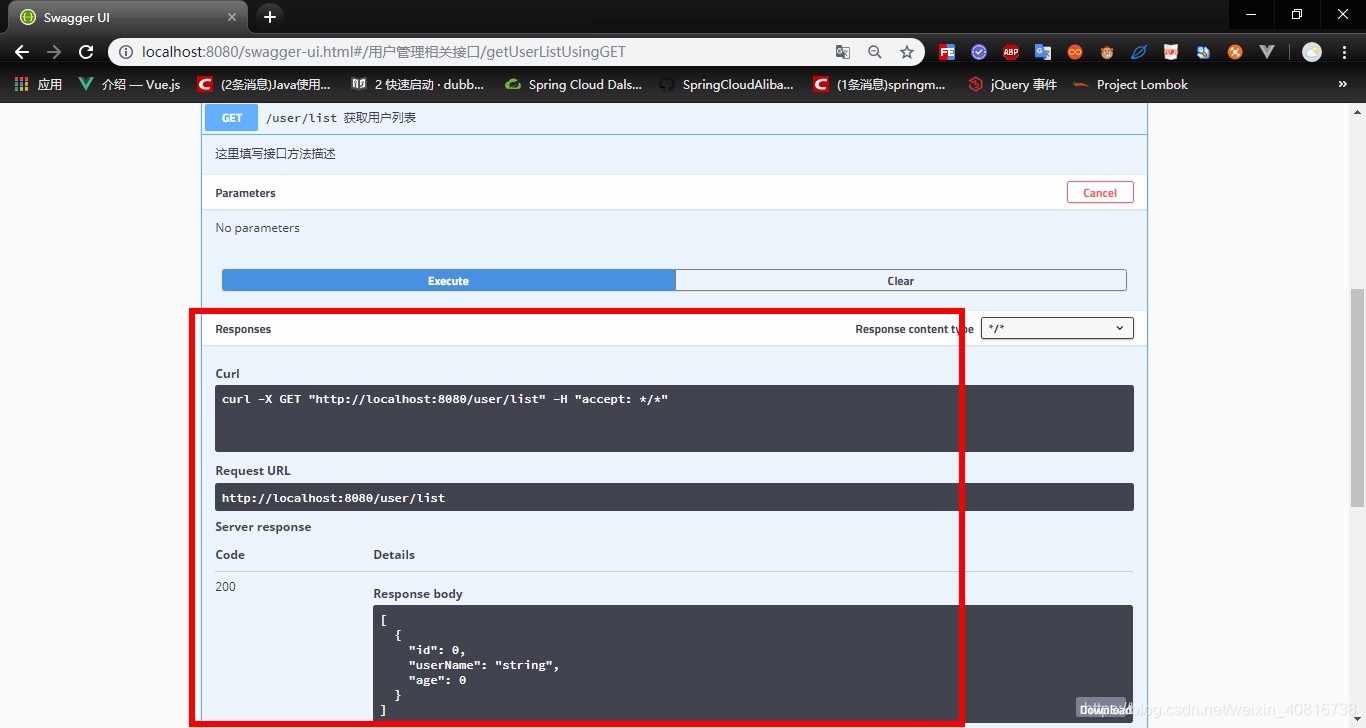This screenshot has height=728, width=1366.
Task: Click the Cancel button in Parameters
Action: point(1100,193)
